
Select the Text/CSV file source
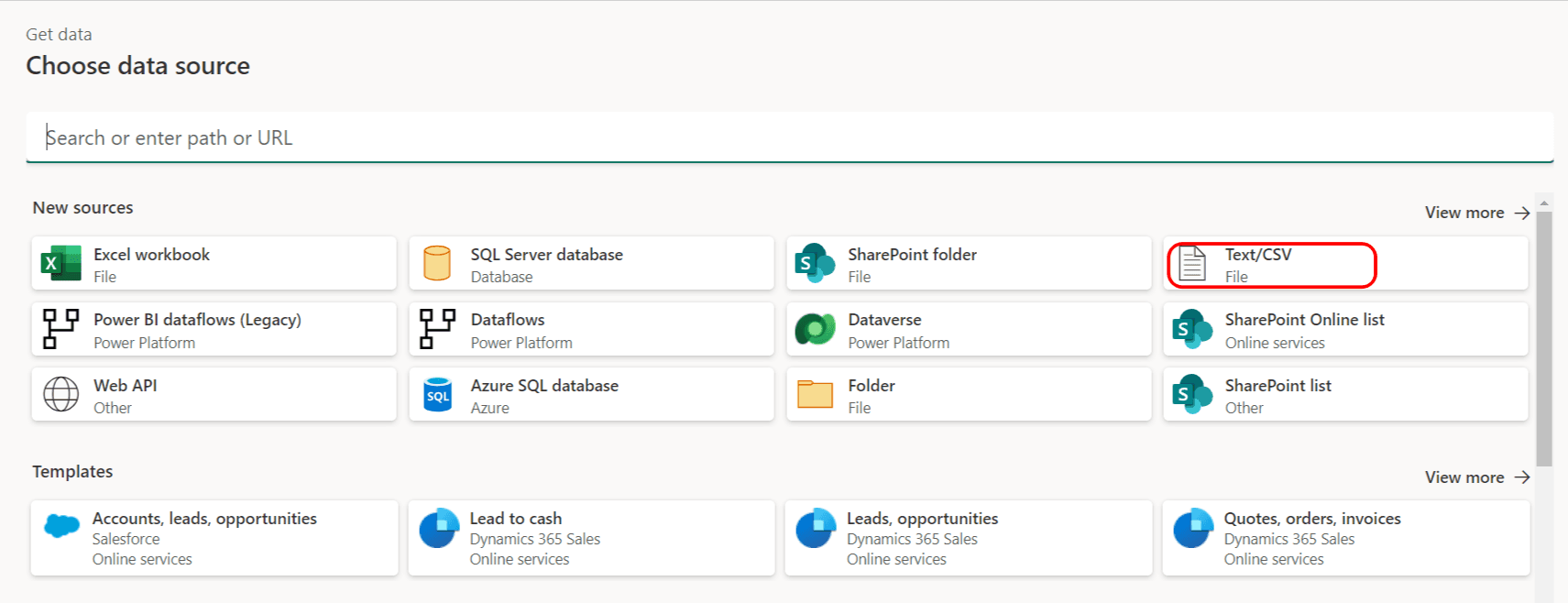(1345, 264)
